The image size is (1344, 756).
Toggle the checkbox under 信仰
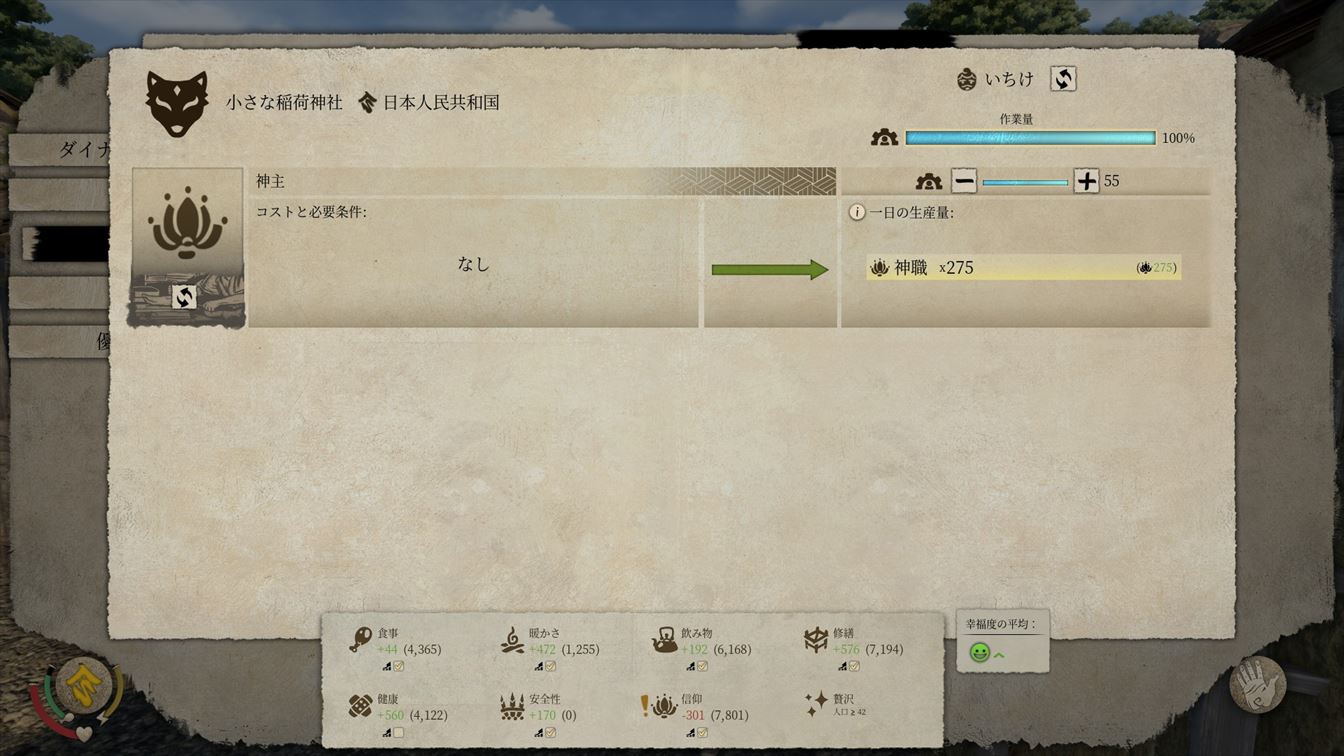702,732
